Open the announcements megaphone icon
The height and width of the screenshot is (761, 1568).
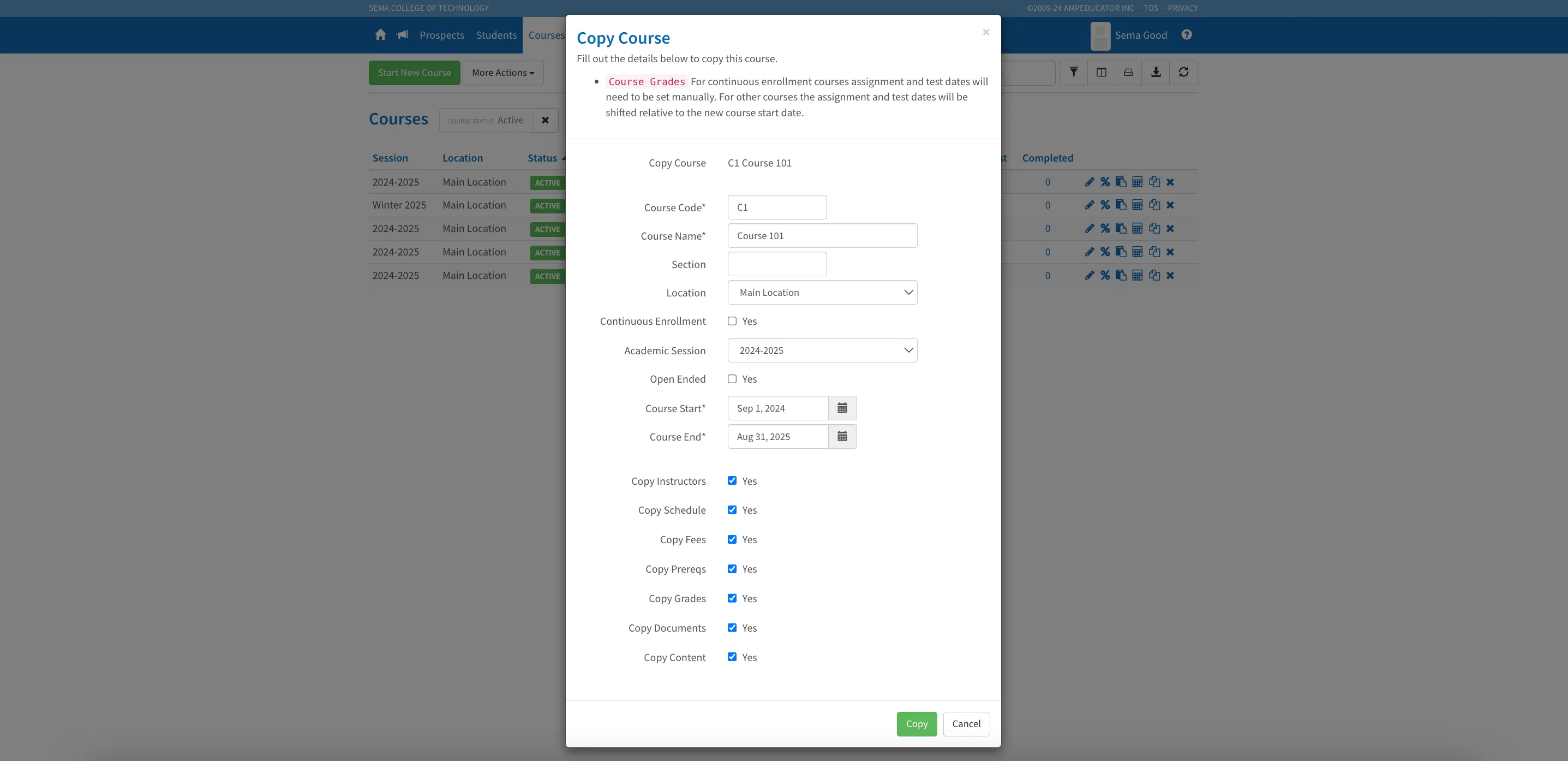402,35
